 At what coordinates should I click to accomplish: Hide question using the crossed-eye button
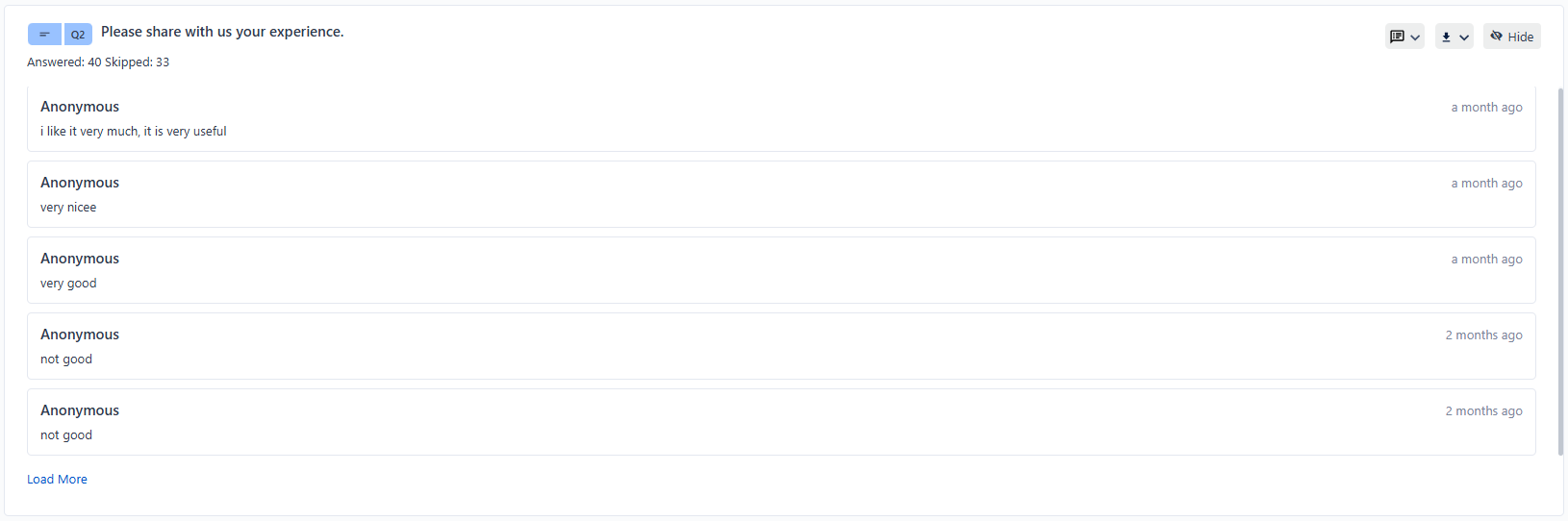pos(1511,37)
